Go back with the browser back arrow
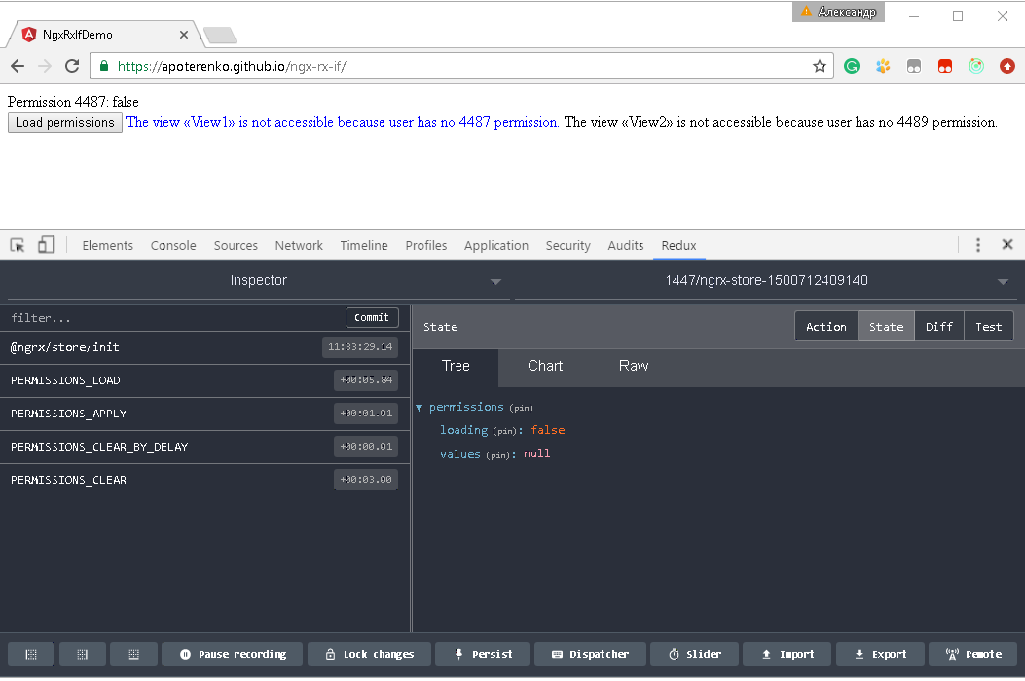This screenshot has width=1025, height=681. pyautogui.click(x=18, y=66)
